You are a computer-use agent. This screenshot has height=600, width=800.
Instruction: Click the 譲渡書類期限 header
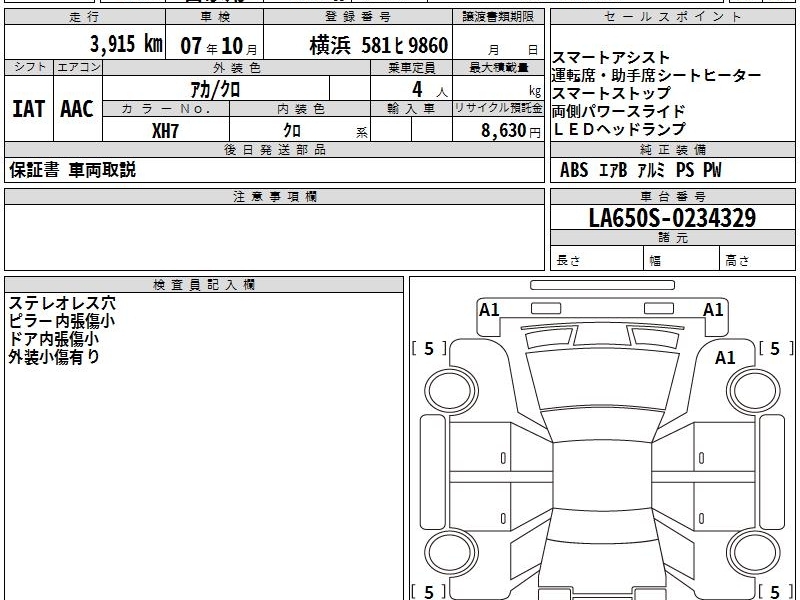click(x=498, y=17)
